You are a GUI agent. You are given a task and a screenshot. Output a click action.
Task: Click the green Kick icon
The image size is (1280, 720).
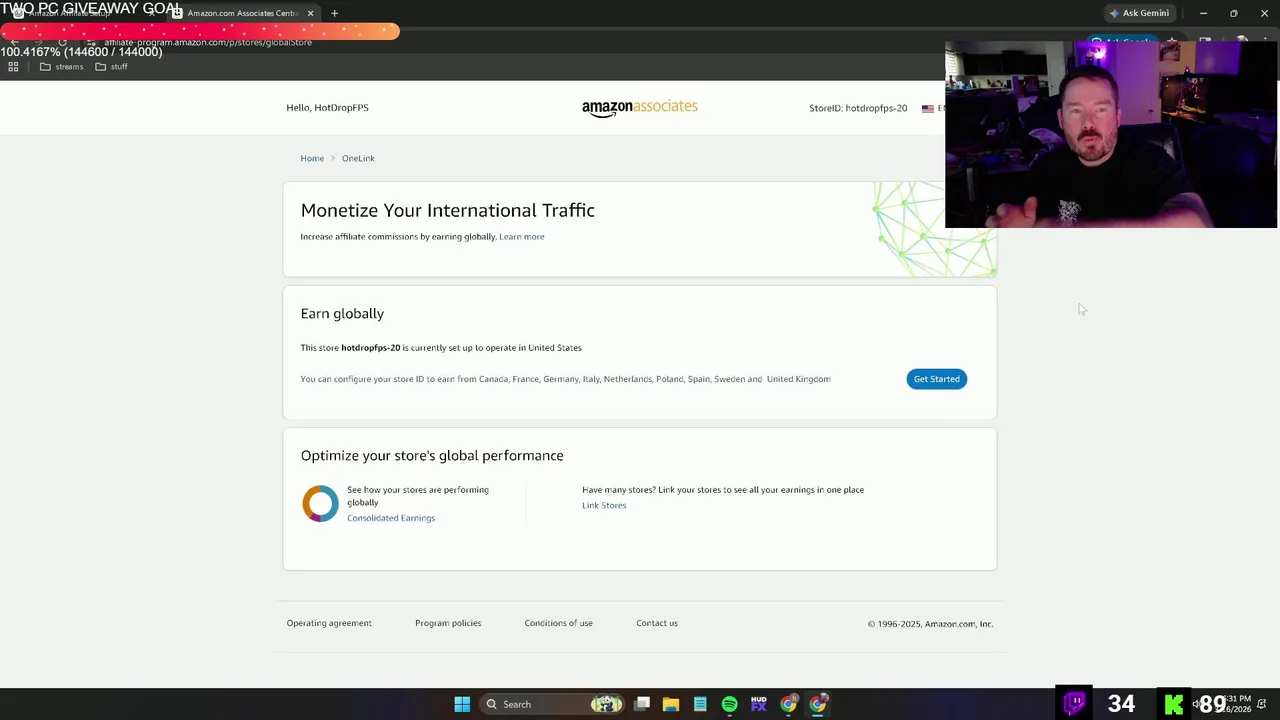[1174, 704]
